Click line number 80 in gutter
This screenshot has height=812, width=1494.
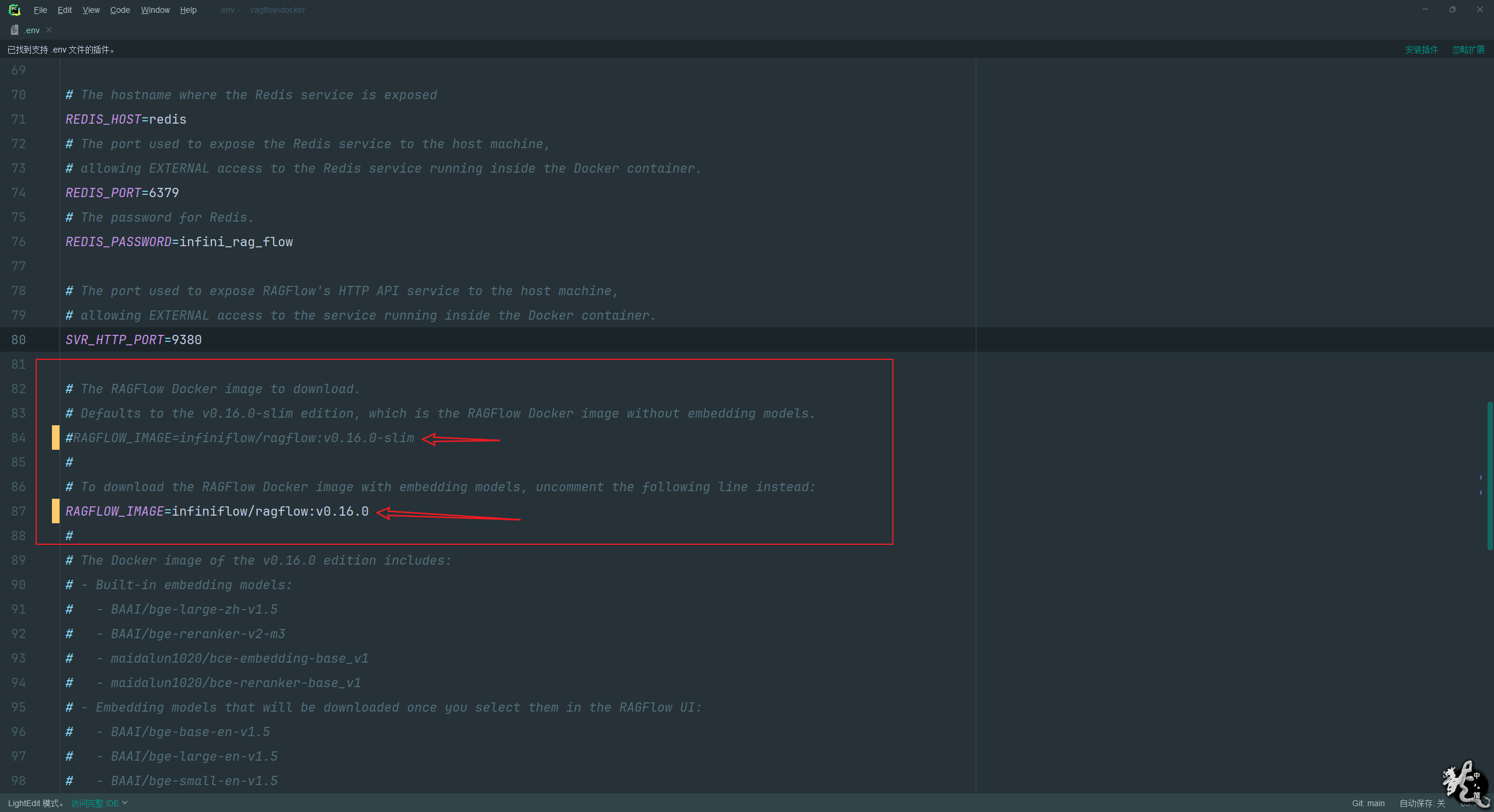pos(19,339)
